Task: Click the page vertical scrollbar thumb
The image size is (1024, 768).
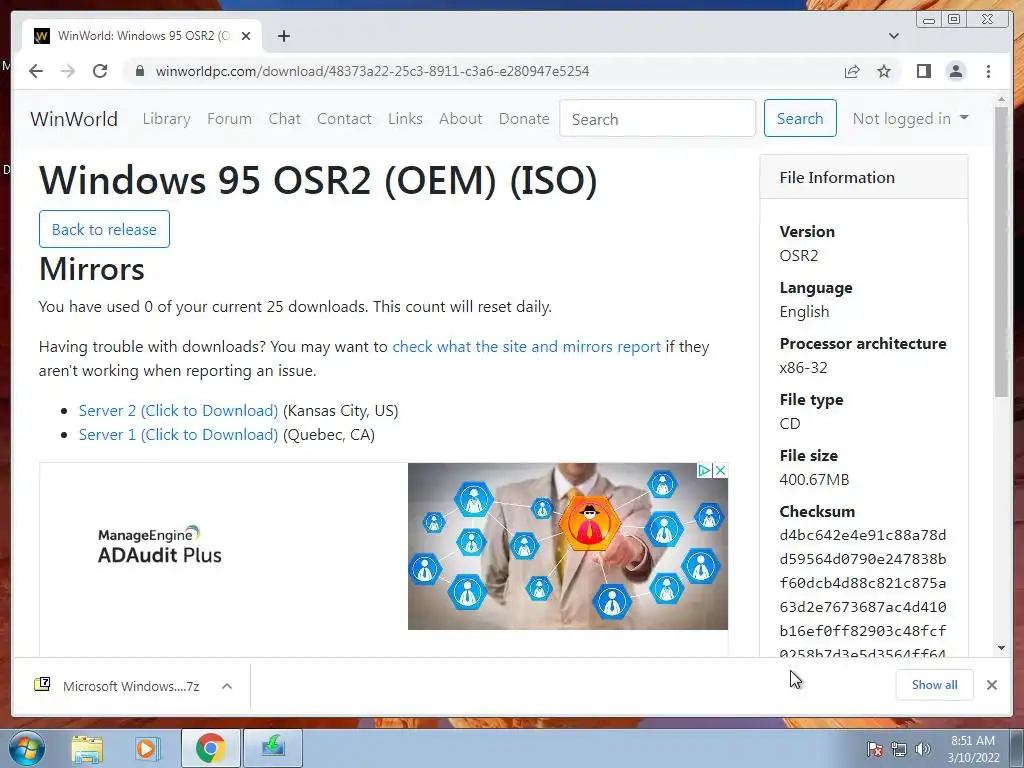Action: (x=1001, y=251)
